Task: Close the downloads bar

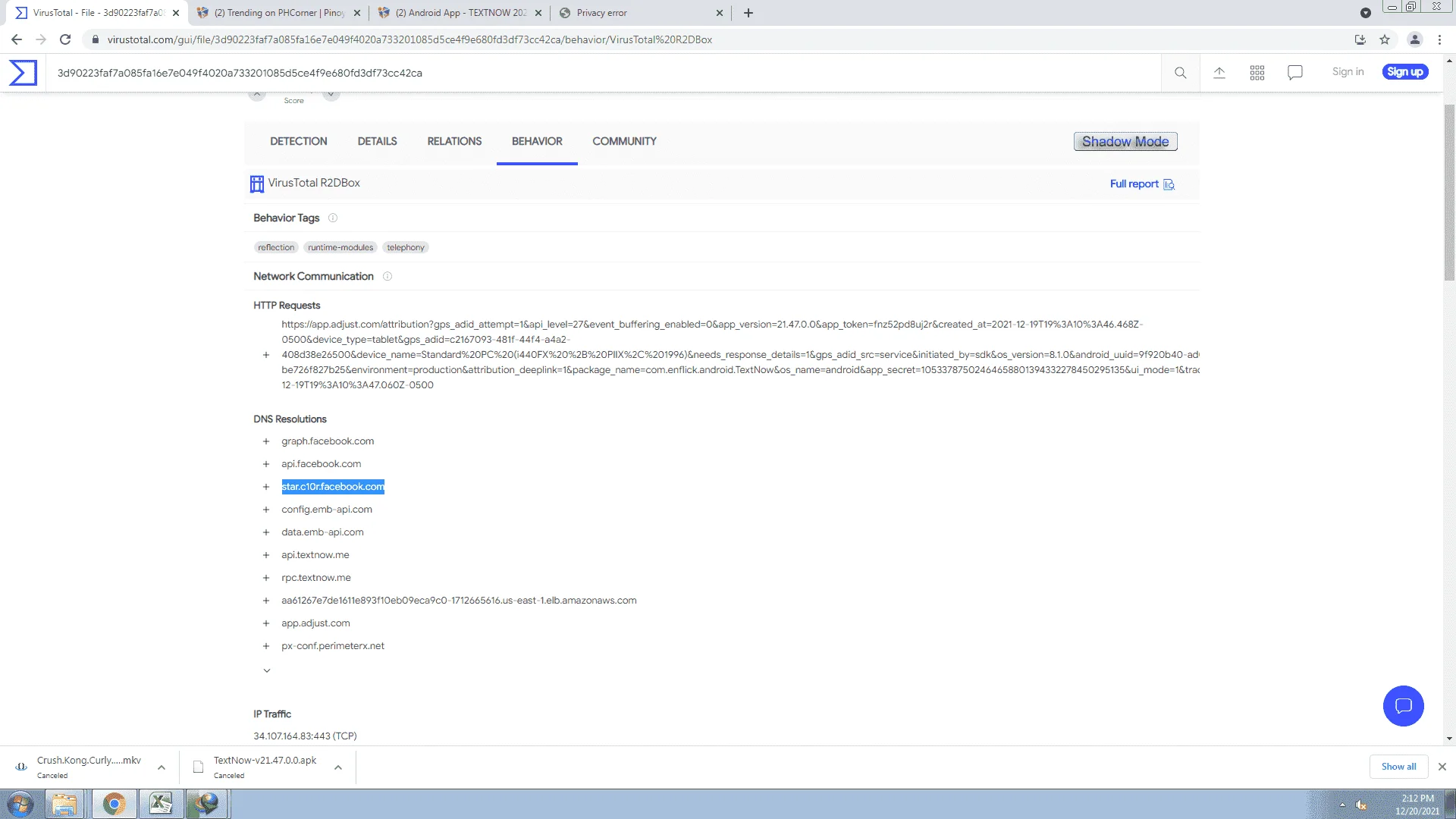Action: pos(1442,767)
